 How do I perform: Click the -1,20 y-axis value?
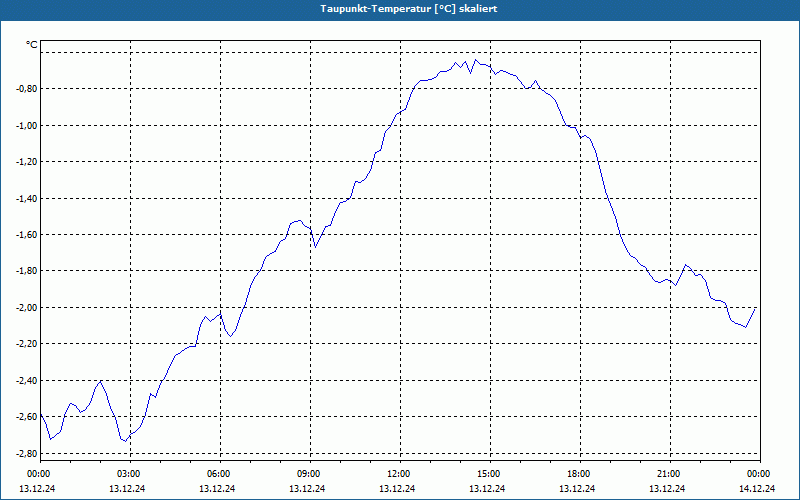[28, 162]
